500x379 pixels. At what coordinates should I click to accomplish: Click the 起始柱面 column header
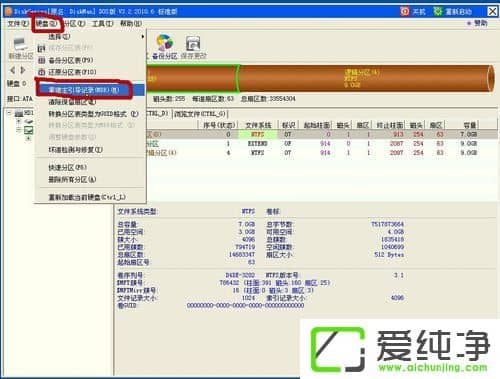click(x=317, y=125)
